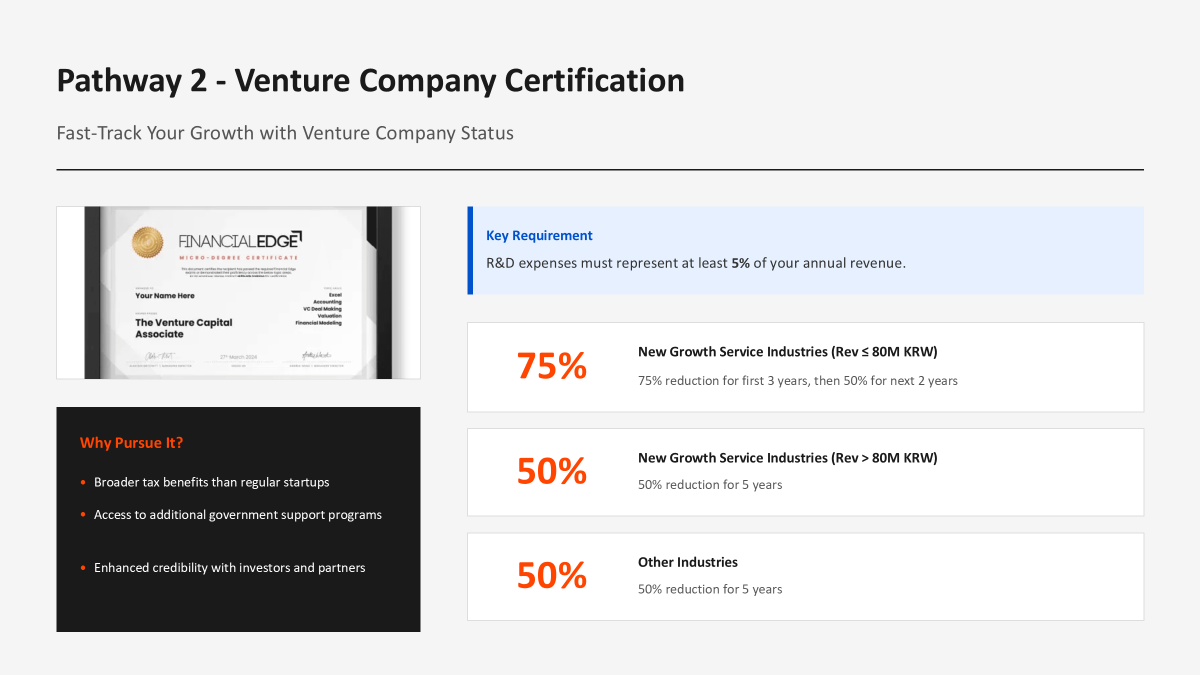This screenshot has height=675, width=1200.
Task: Select the 50% figure beside 'Other Industries'
Action: pyautogui.click(x=551, y=576)
